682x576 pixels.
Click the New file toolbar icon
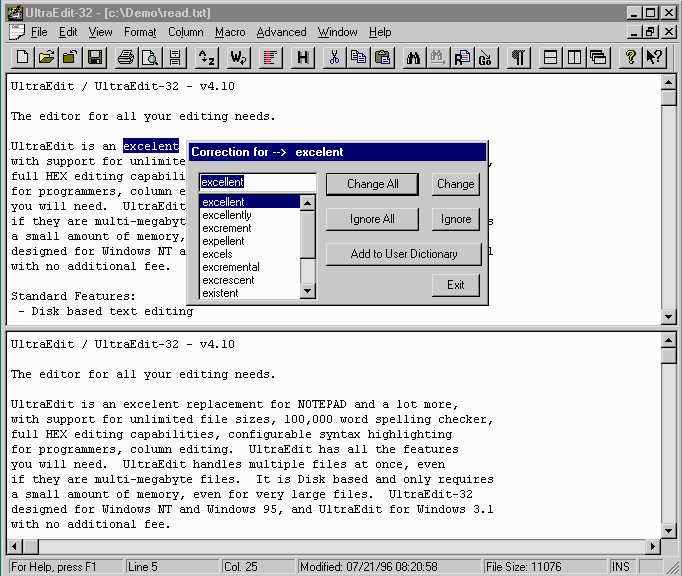23,57
